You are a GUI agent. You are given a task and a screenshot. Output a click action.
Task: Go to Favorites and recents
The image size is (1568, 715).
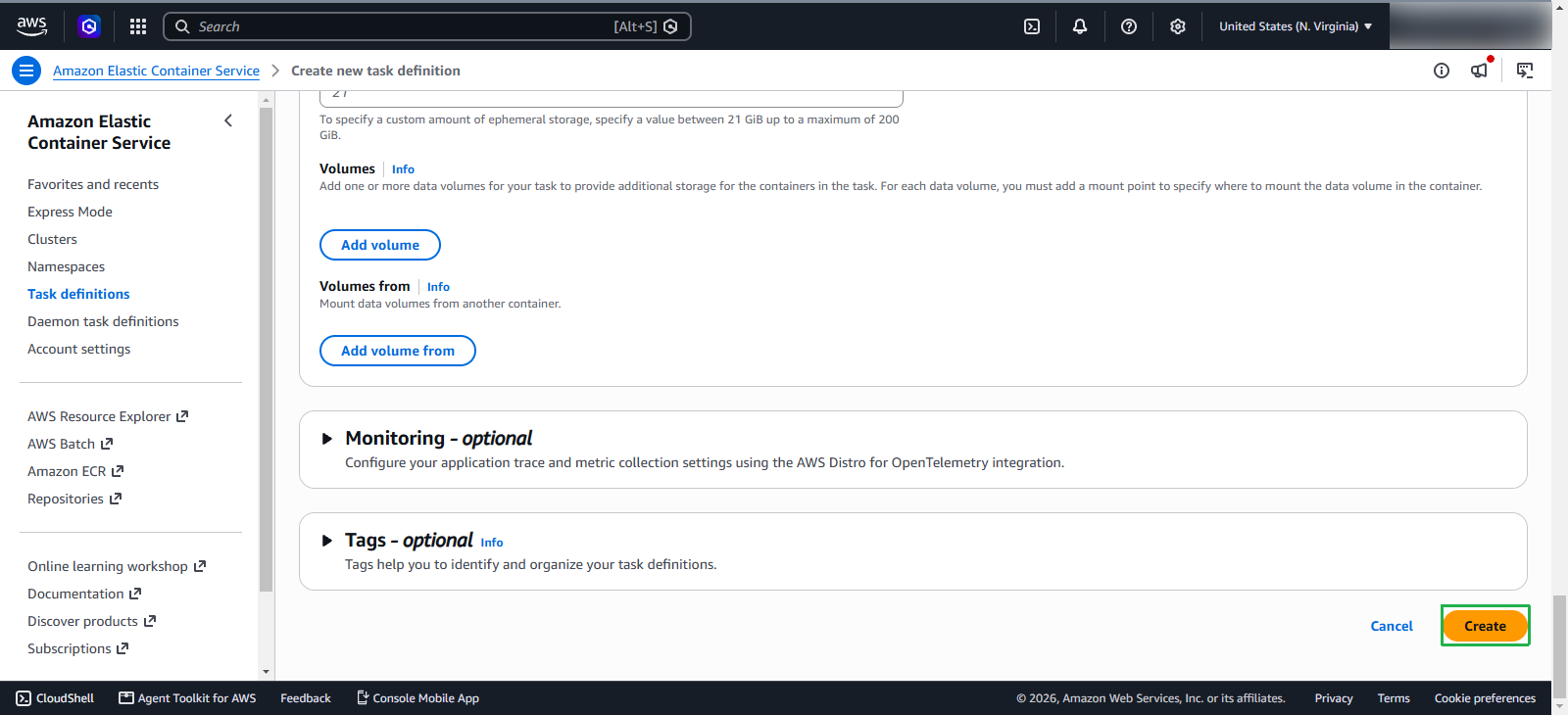93,184
